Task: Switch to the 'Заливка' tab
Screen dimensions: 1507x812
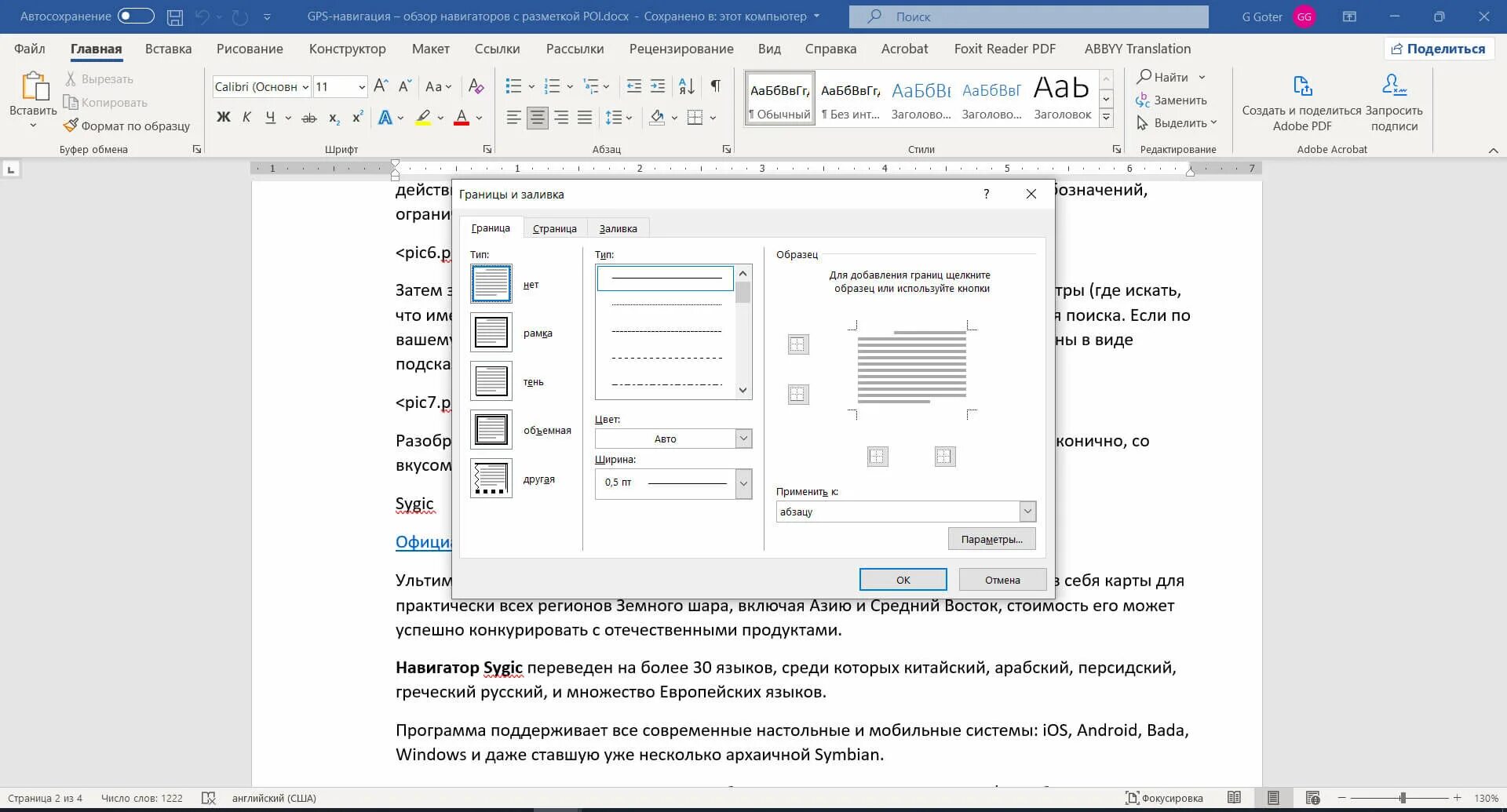Action: 618,228
